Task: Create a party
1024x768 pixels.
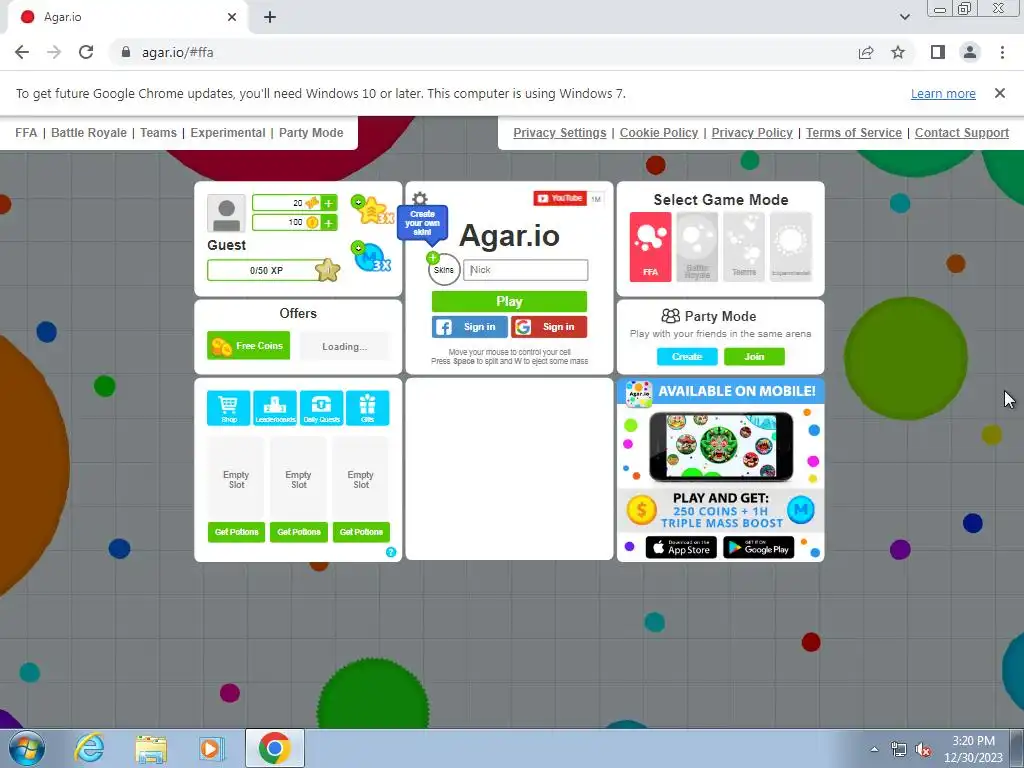Action: coord(687,357)
